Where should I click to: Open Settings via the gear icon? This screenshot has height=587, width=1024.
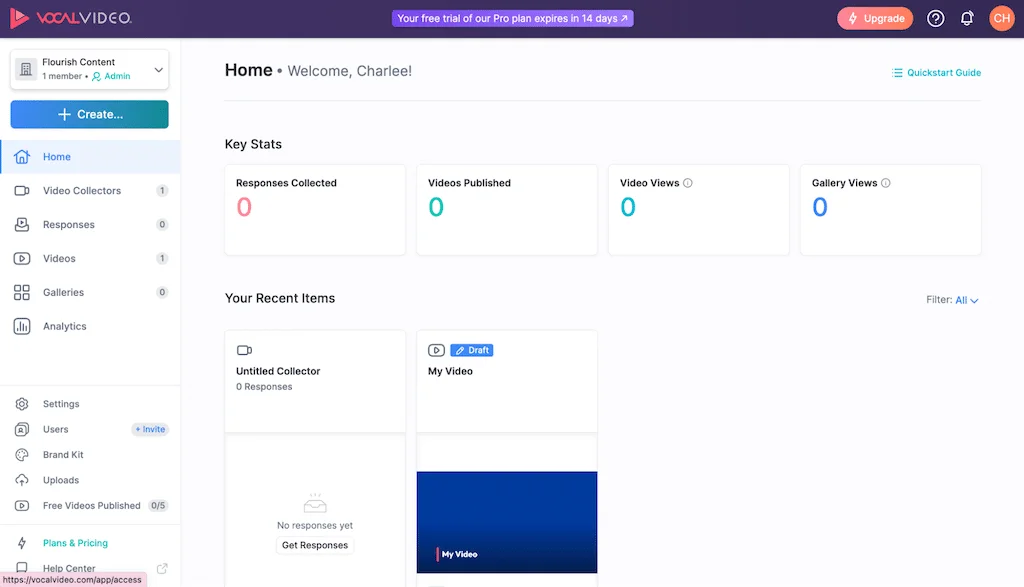click(x=59, y=403)
